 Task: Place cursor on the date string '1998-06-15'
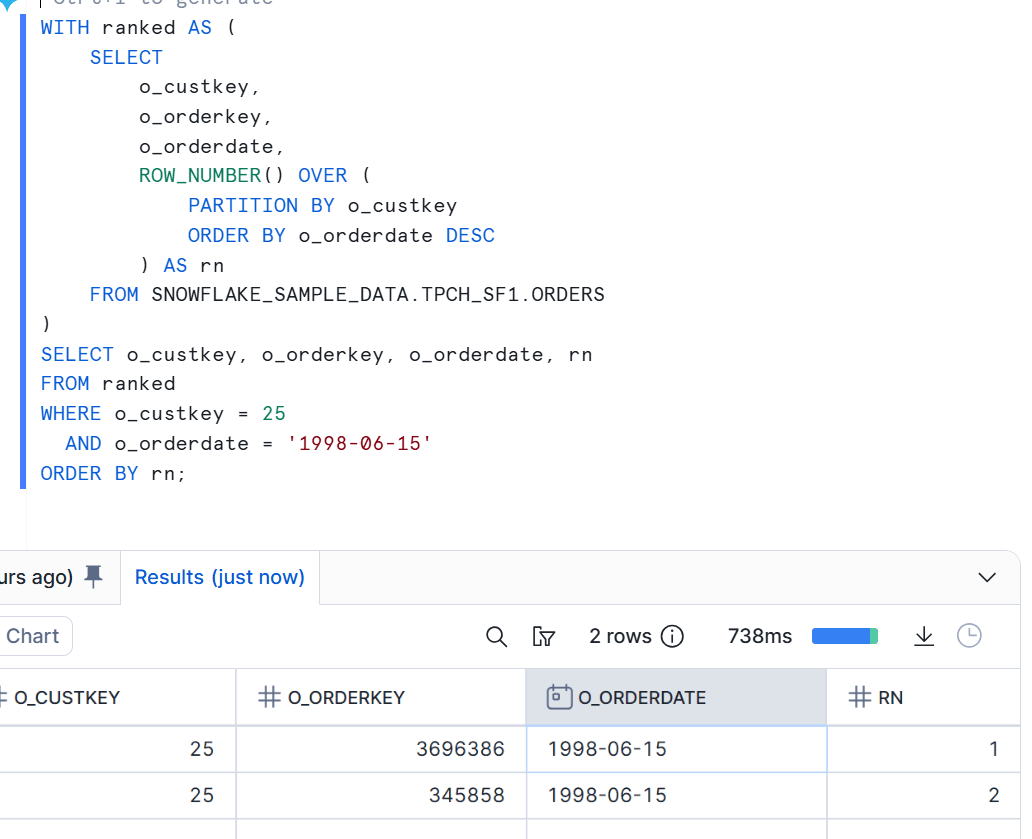tap(359, 443)
